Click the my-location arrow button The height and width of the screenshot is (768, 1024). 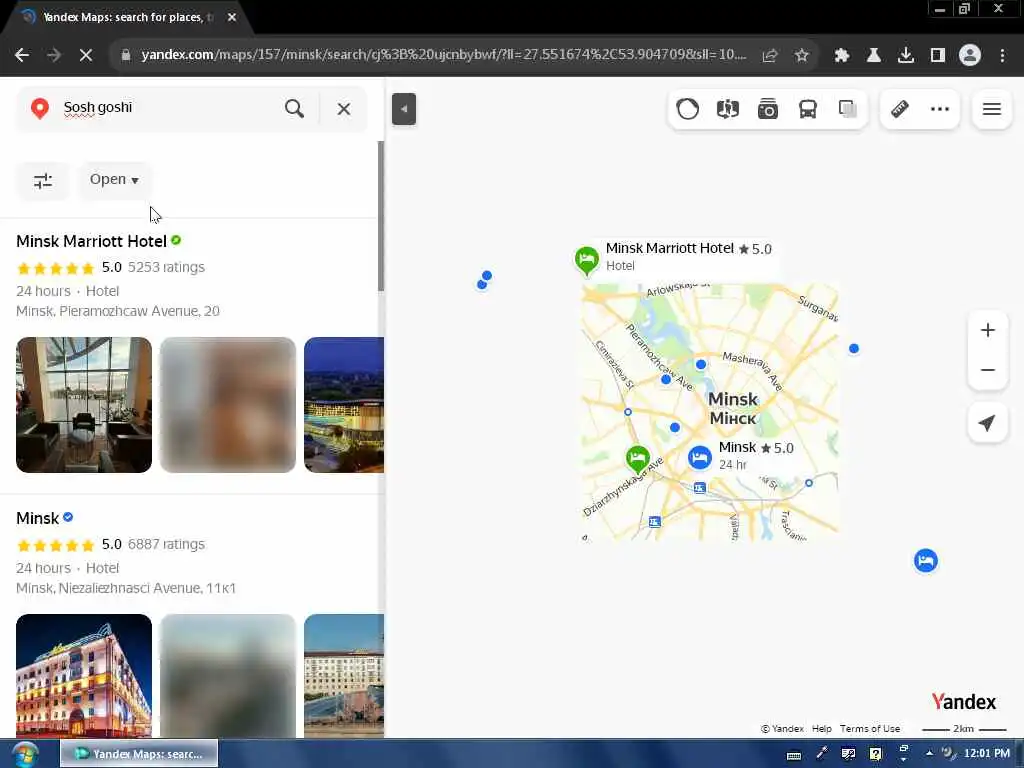click(987, 423)
